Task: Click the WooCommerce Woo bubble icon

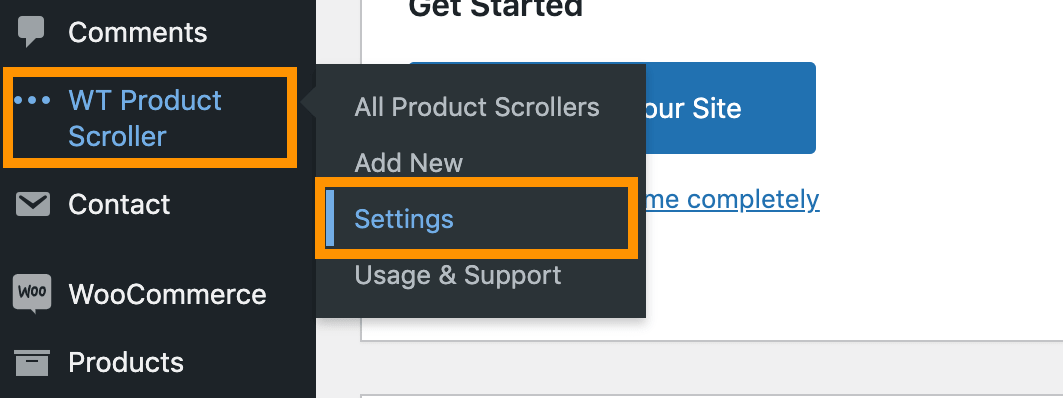Action: 32,294
